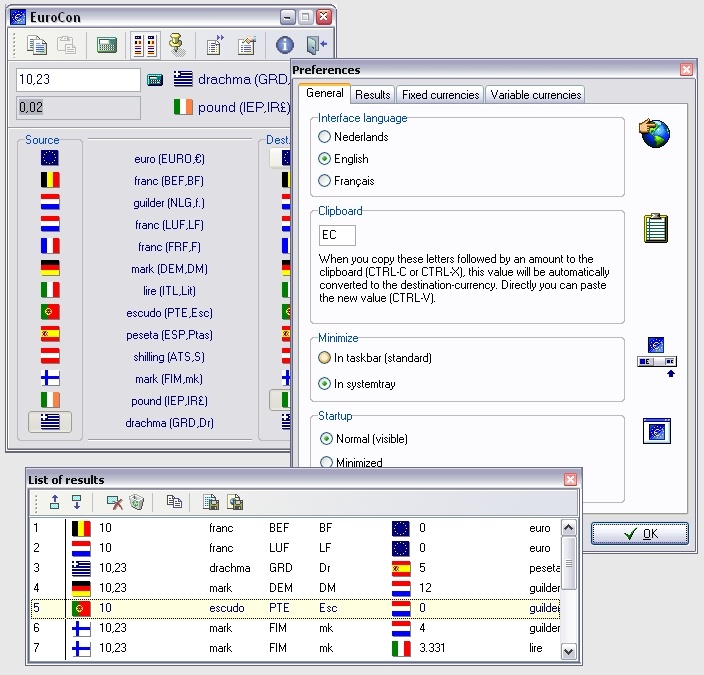Click the 'shilling (ATS,S)' currency label
The image size is (704, 675).
(169, 357)
